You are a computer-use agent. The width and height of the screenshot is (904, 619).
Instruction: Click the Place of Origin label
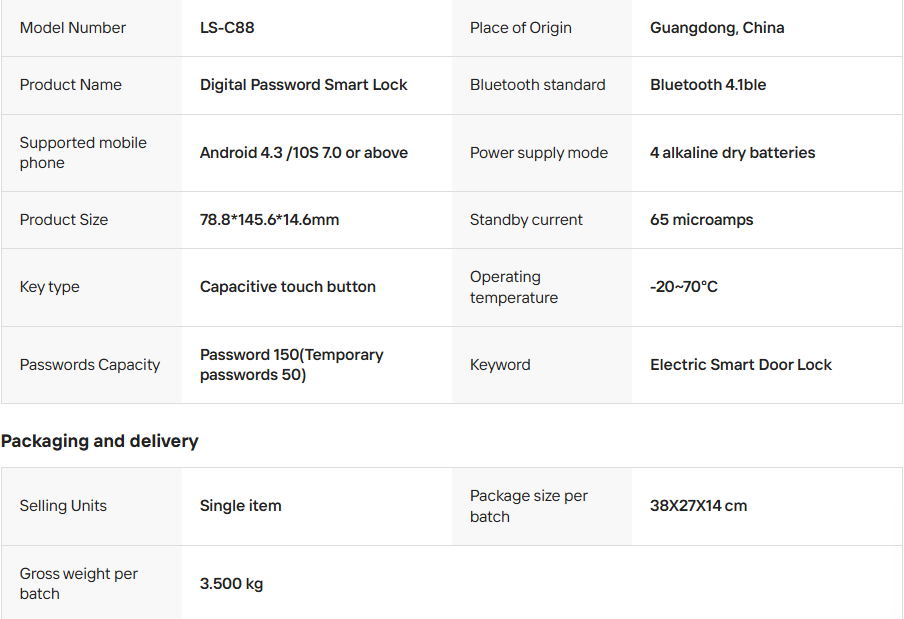(520, 28)
